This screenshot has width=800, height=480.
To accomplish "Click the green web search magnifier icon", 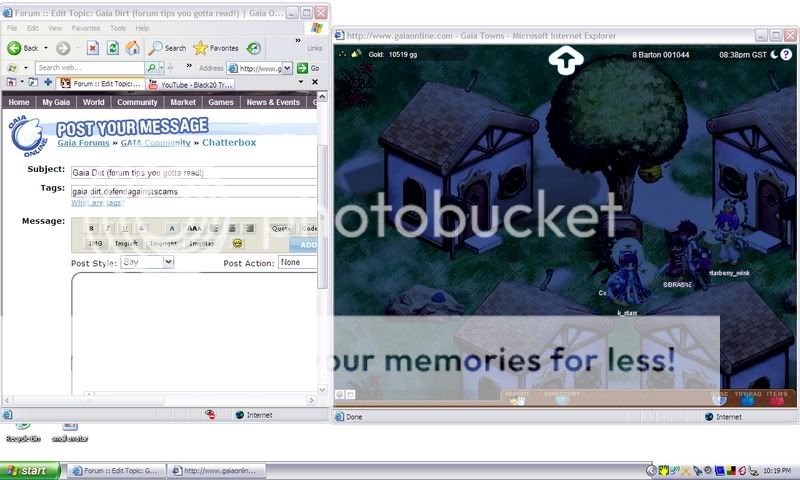I will pyautogui.click(x=152, y=67).
